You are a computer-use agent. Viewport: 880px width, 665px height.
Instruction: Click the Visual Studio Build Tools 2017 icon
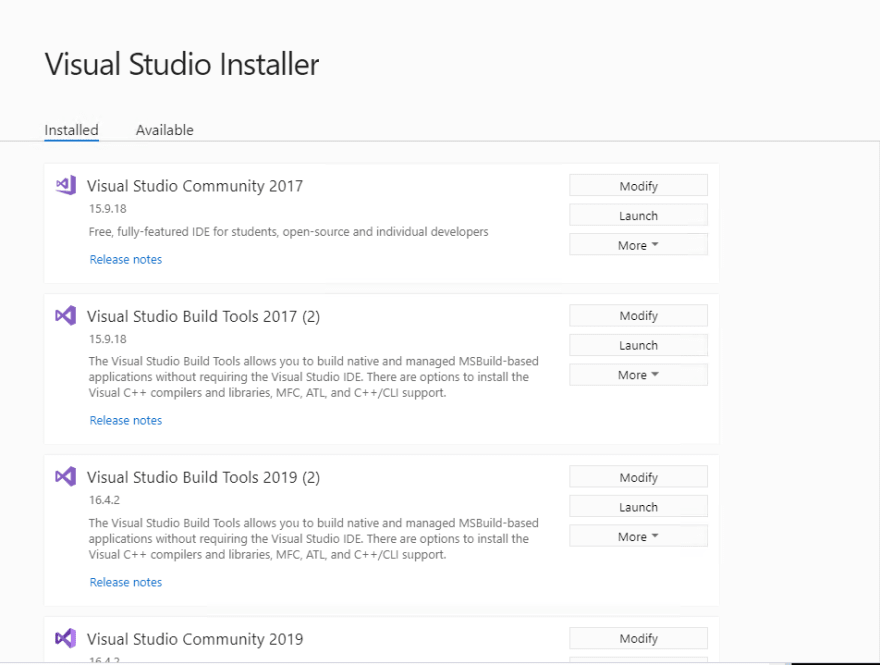[x=66, y=316]
